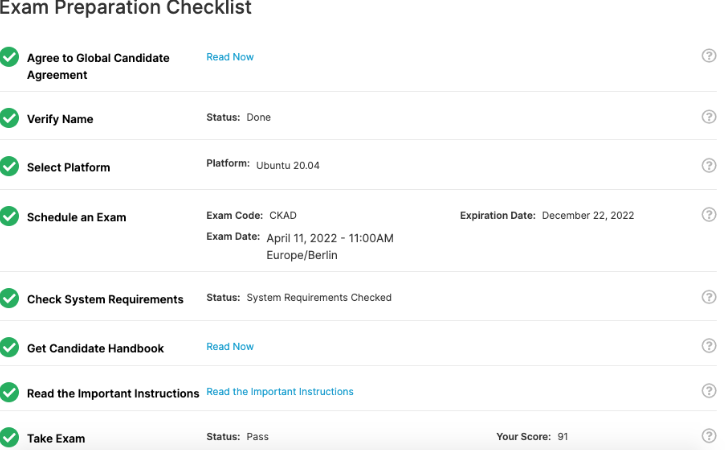Click green checkmark for Schedule an Exam

10,216
